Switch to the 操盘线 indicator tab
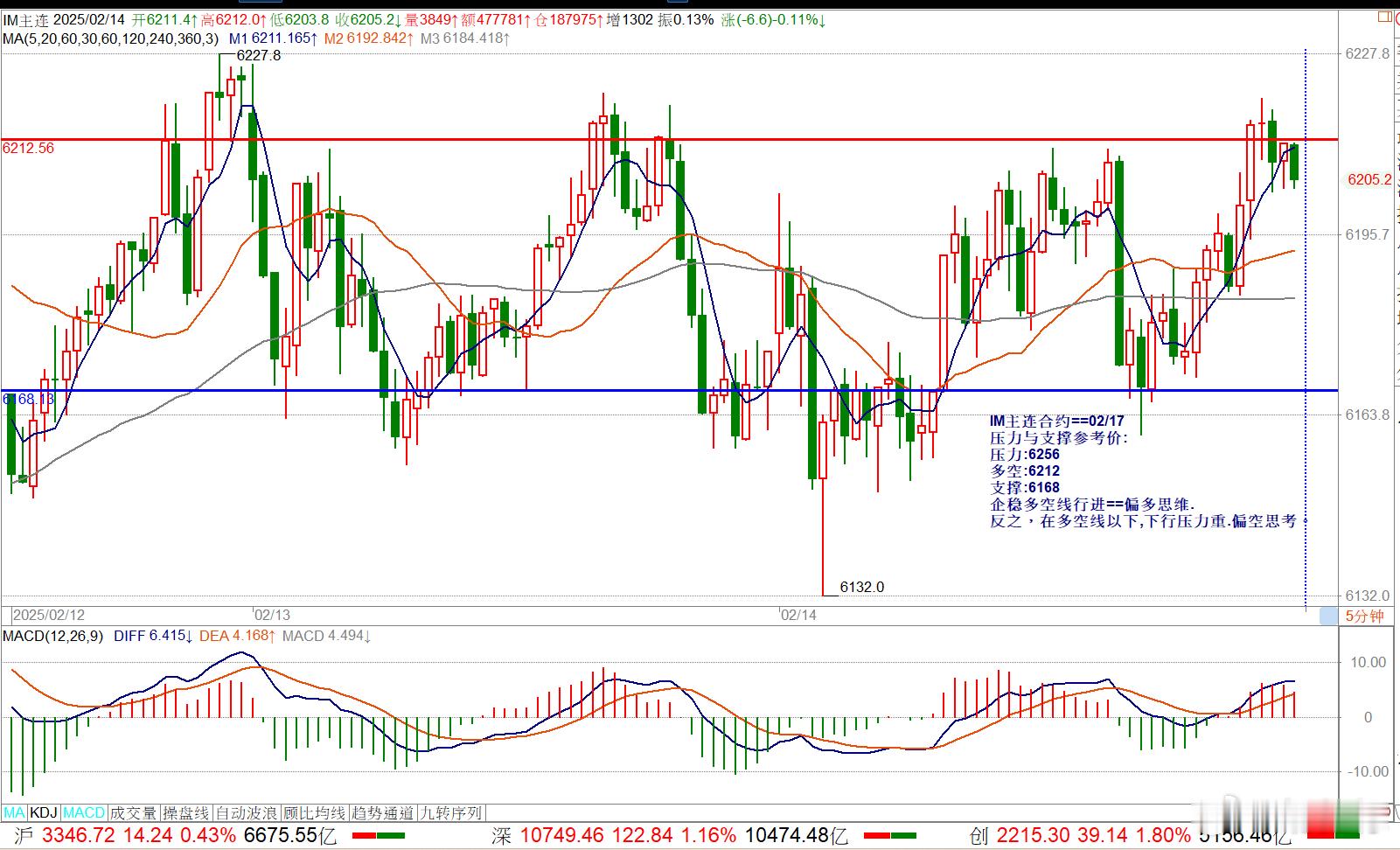This screenshot has width=1400, height=850. 186,812
